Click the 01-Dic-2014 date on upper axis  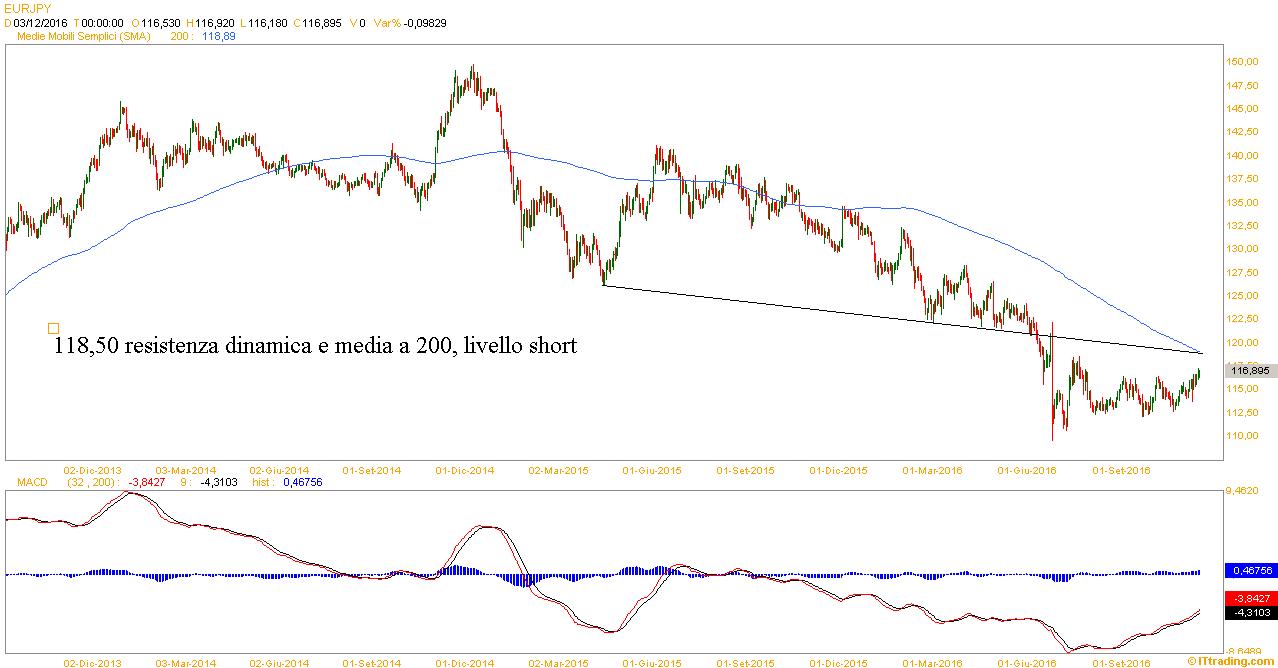click(464, 469)
